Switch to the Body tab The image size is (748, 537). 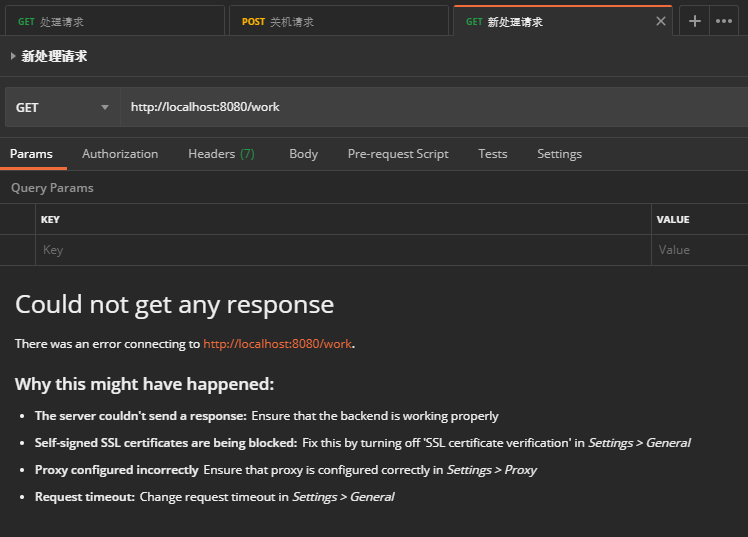click(303, 154)
